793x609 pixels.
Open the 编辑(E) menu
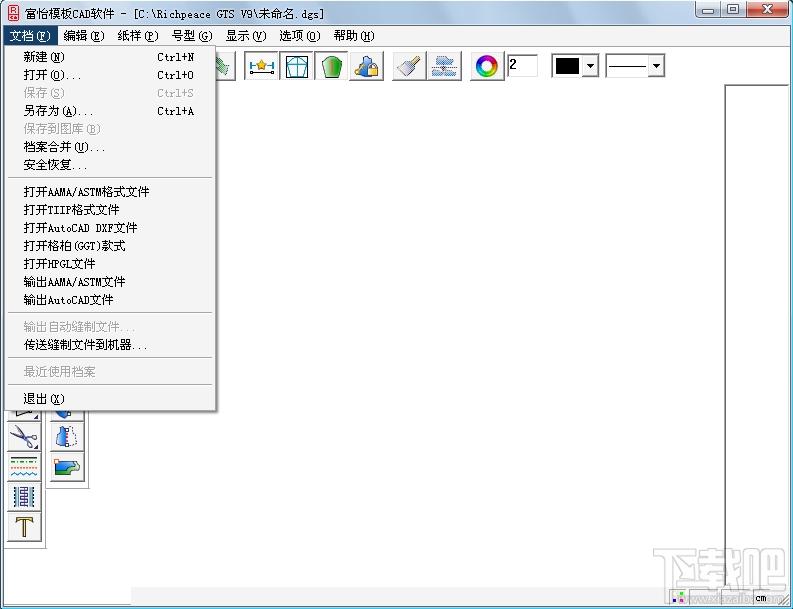click(x=84, y=36)
